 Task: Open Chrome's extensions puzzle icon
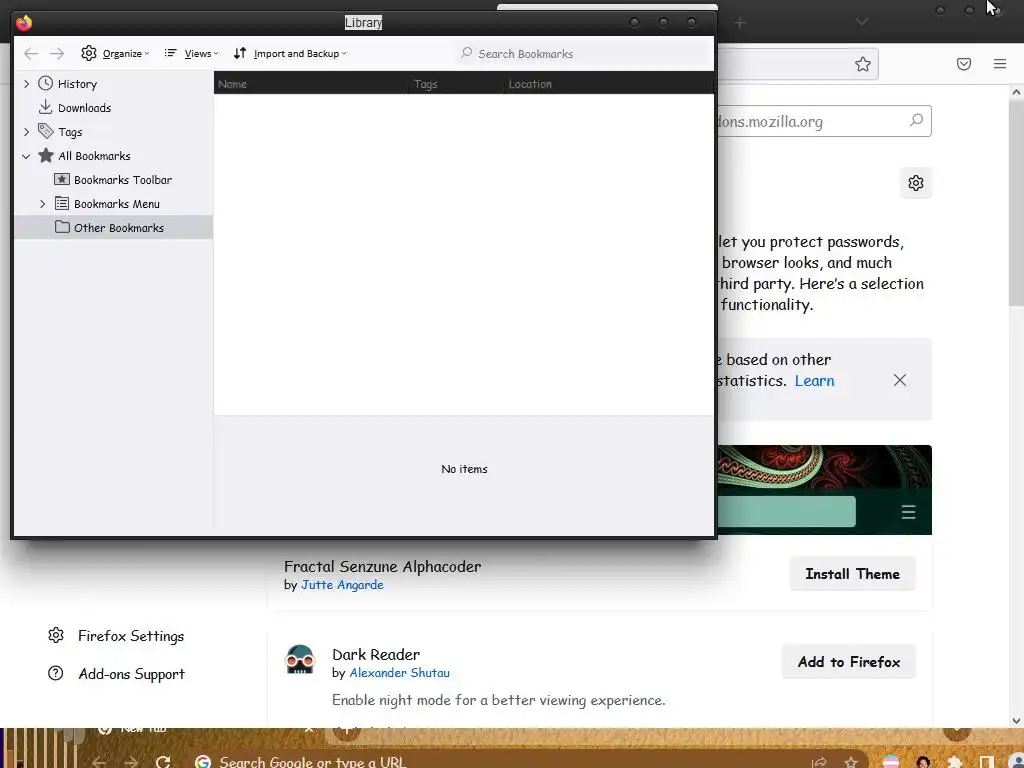[954, 762]
